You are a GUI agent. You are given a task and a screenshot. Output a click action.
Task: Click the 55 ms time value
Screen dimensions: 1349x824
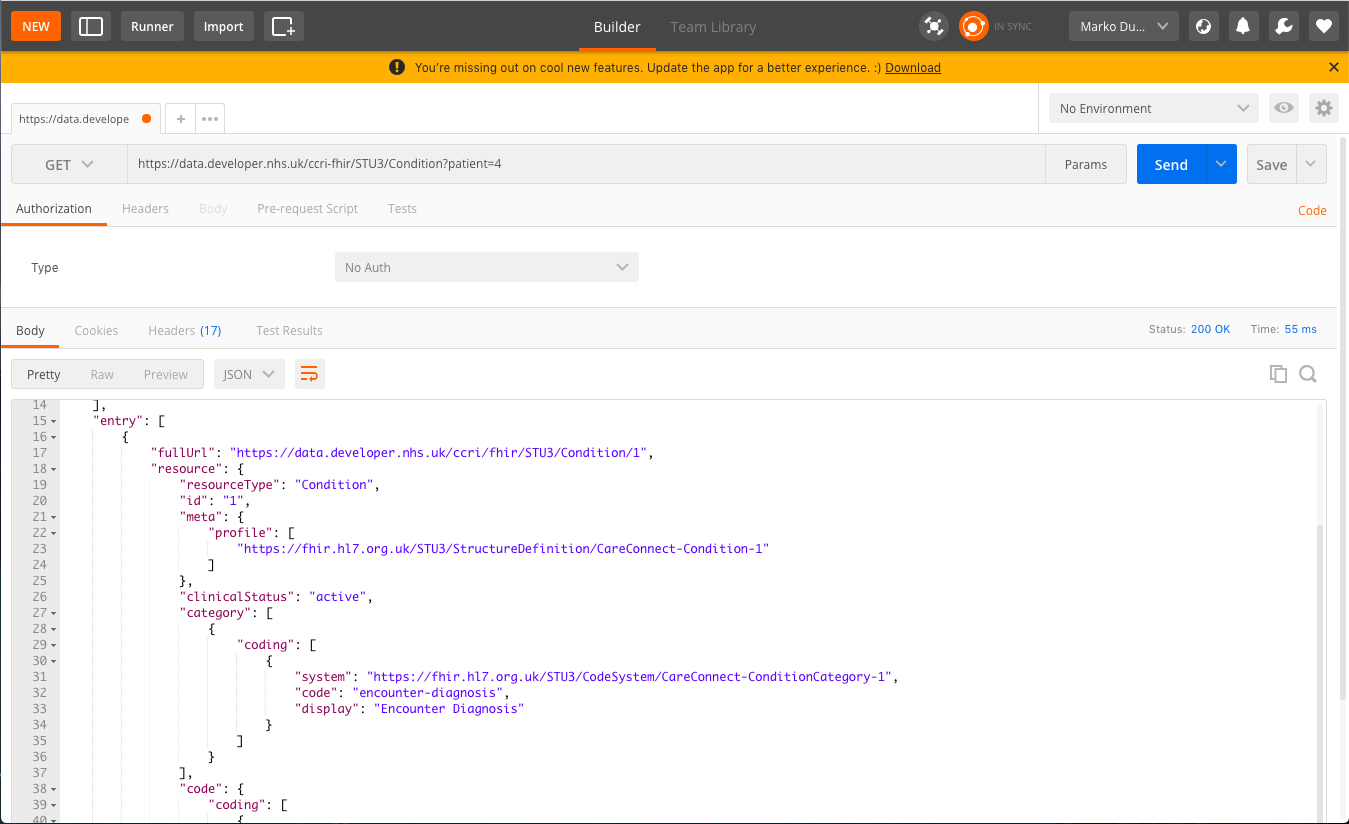point(1300,329)
